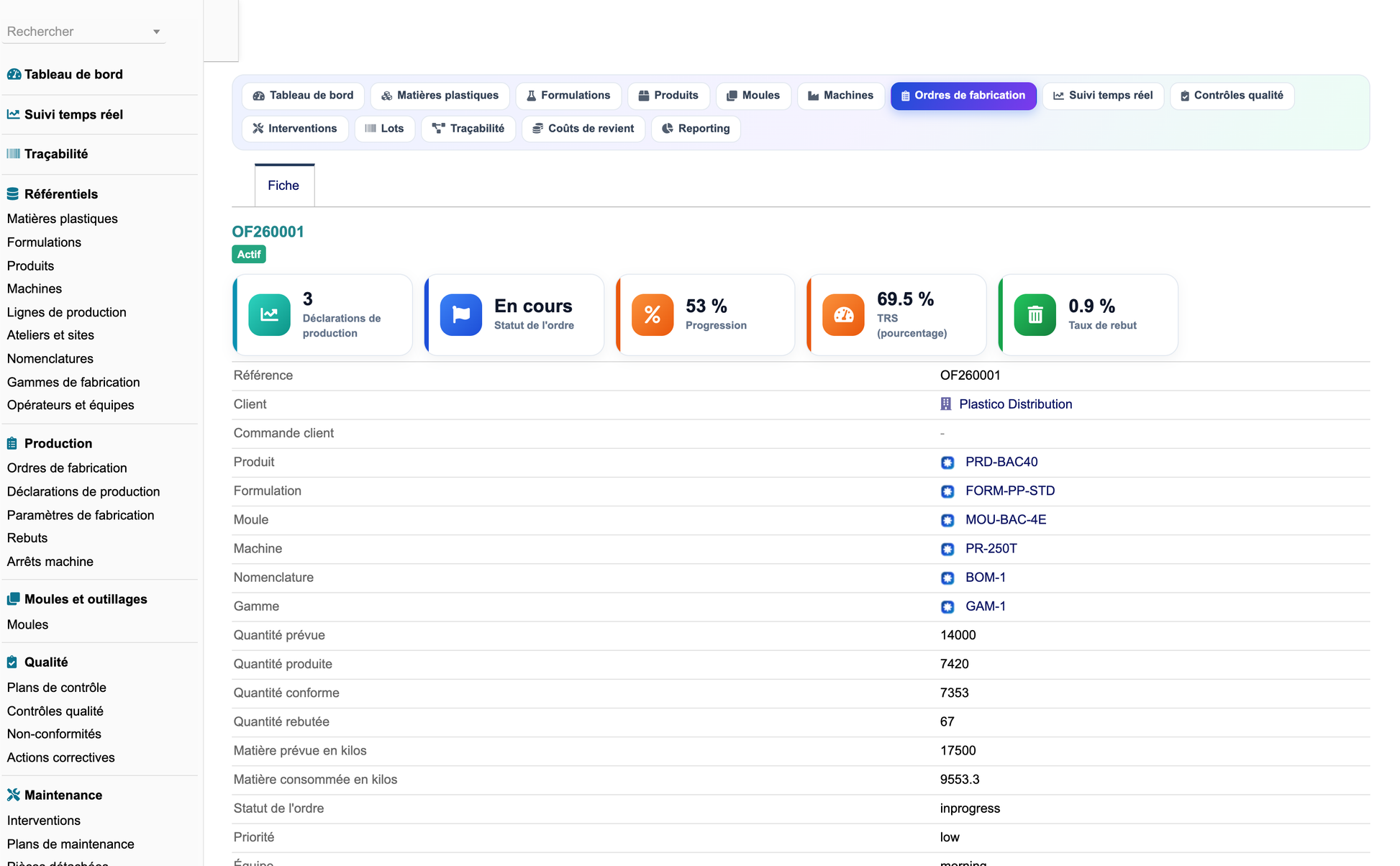Click the green Actif status badge

[x=249, y=255]
